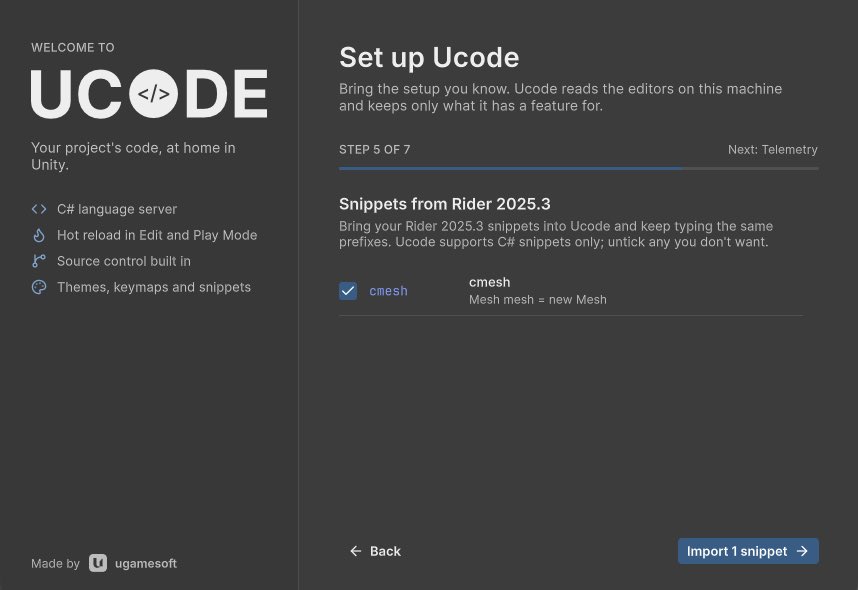Screen dimensions: 858x590
Task: Click the C# language server code icon
Action: (x=39, y=209)
